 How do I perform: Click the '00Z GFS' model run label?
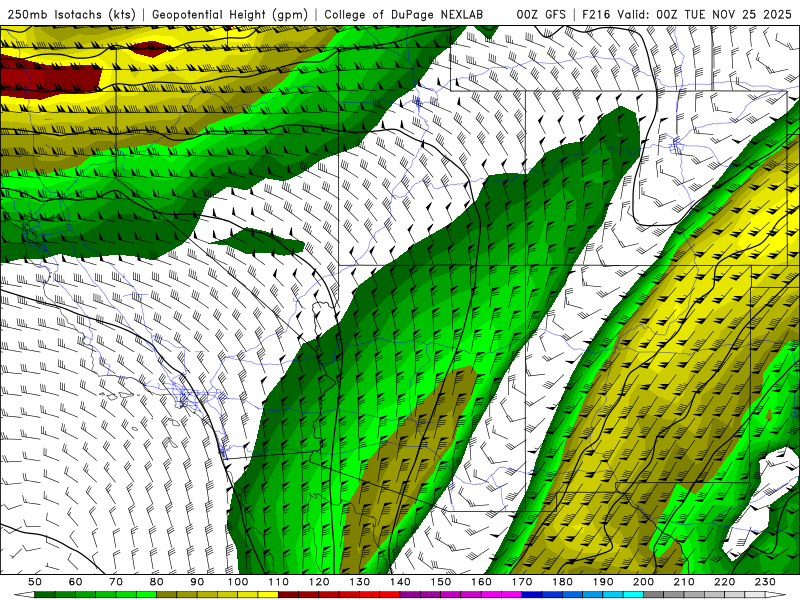pyautogui.click(x=541, y=15)
